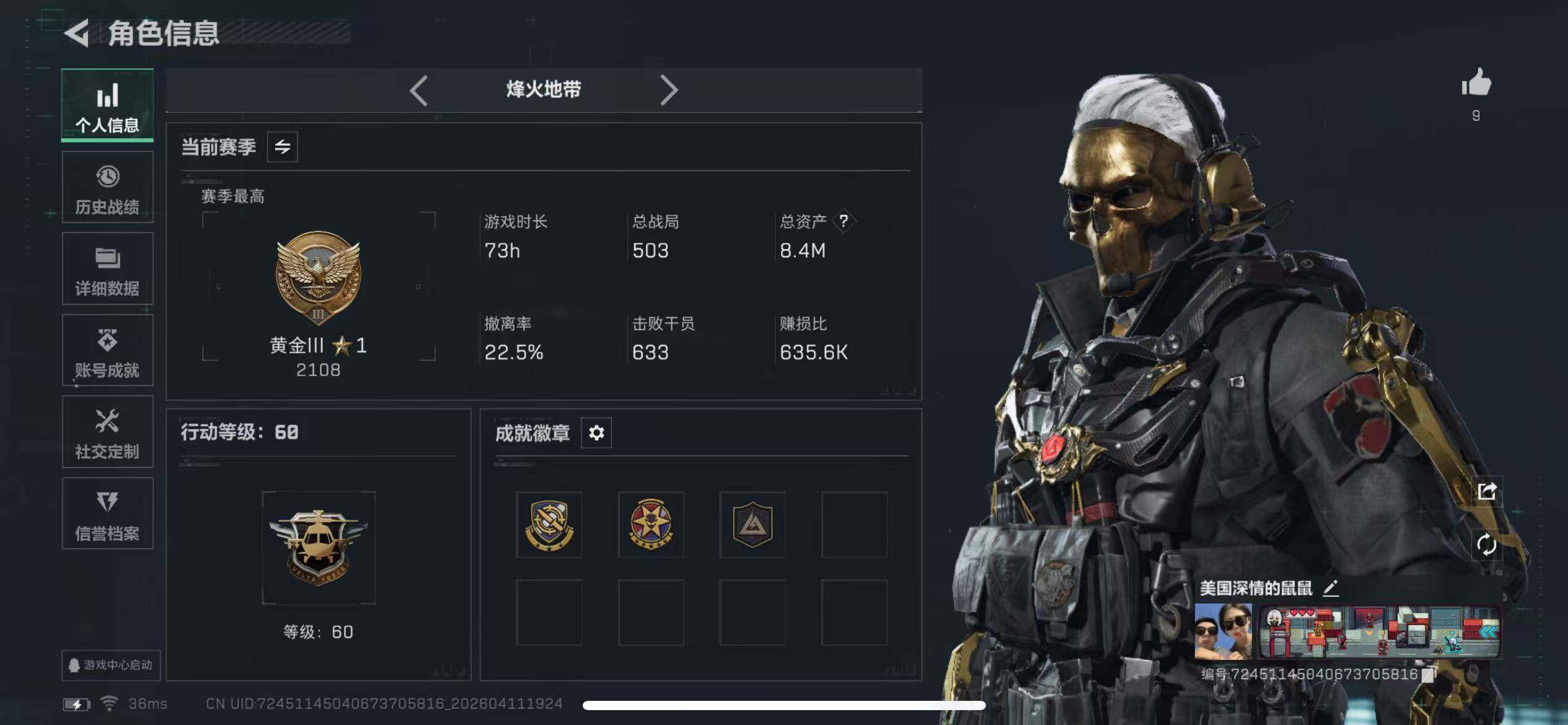1568x725 pixels.
Task: Click the player avatar photo thumbnail
Action: point(1223,631)
